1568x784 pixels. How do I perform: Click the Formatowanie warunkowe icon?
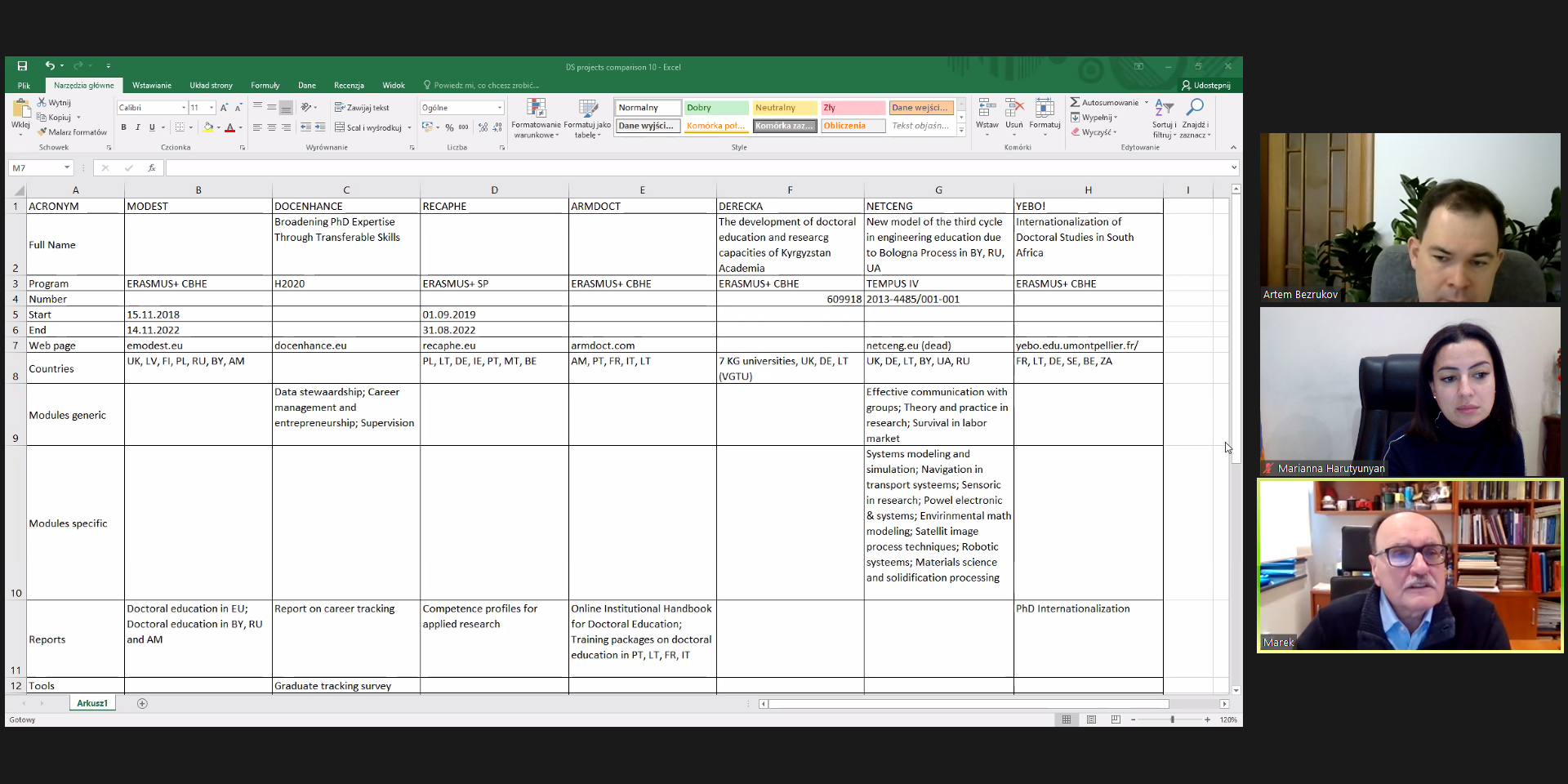pos(536,109)
